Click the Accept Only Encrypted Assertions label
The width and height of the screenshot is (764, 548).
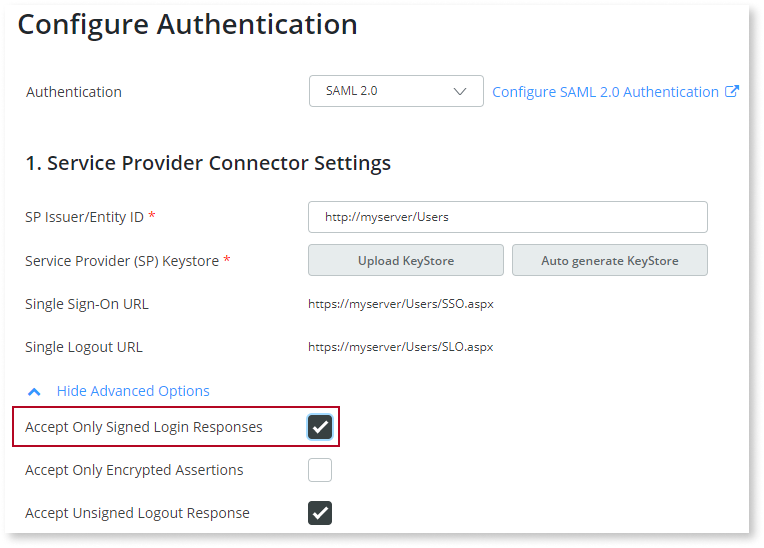pyautogui.click(x=134, y=470)
